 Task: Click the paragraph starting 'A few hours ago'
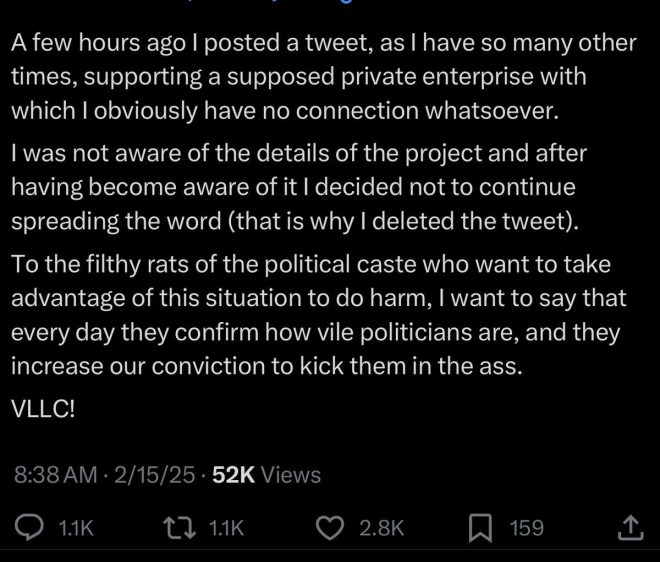click(x=323, y=77)
